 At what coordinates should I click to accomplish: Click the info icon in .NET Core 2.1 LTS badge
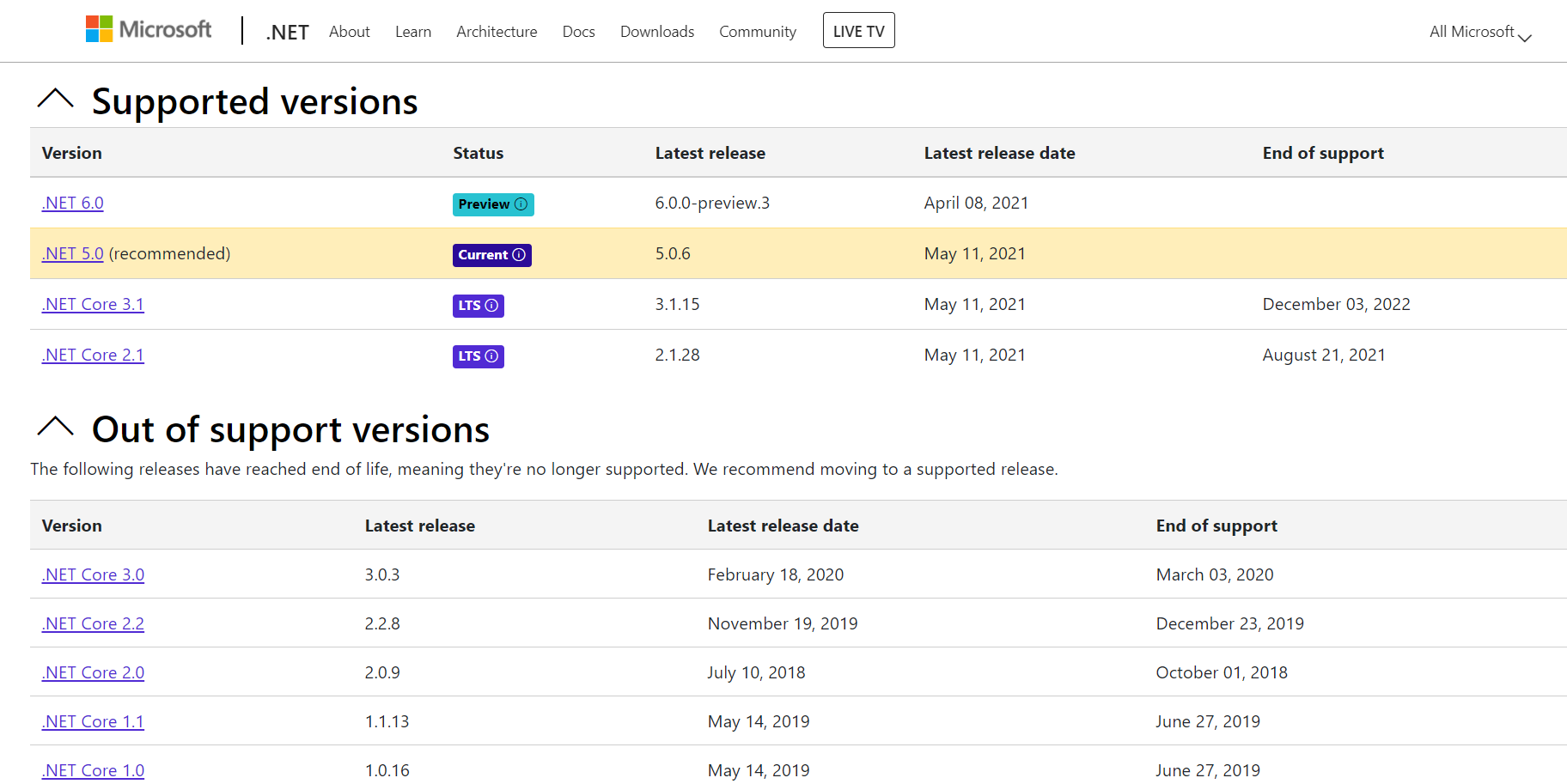tap(491, 356)
